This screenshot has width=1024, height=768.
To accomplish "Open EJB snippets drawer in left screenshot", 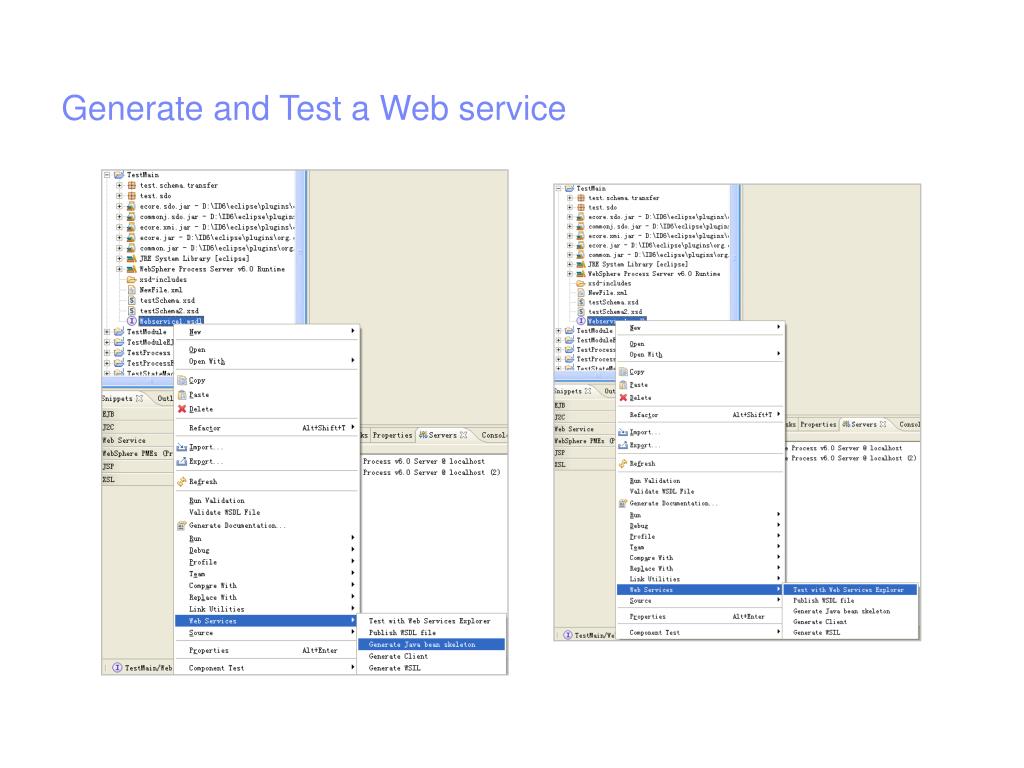I will coord(137,414).
